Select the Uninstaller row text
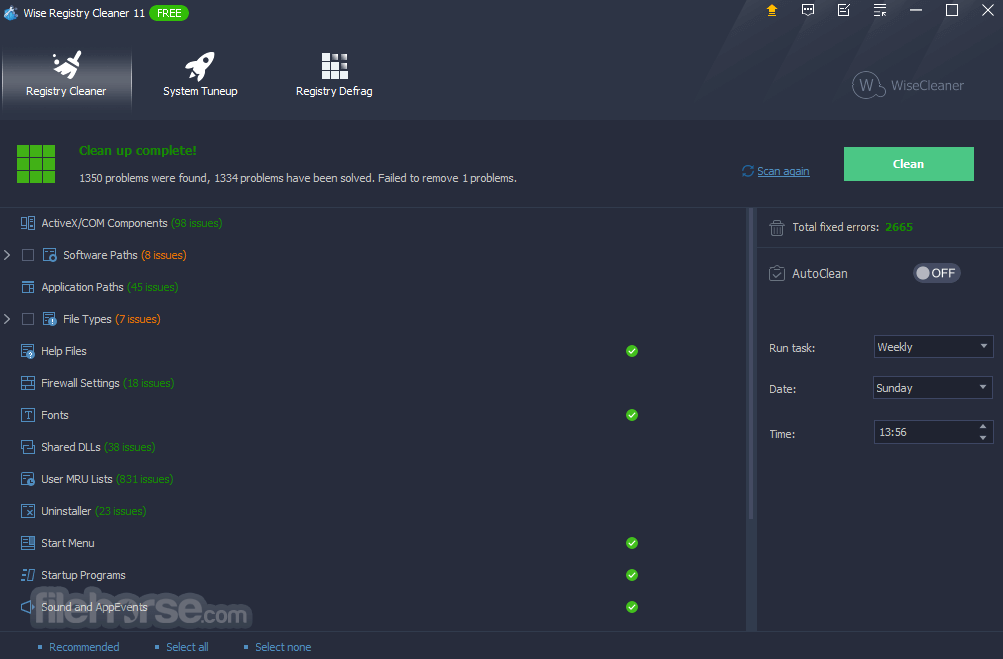 tap(93, 511)
